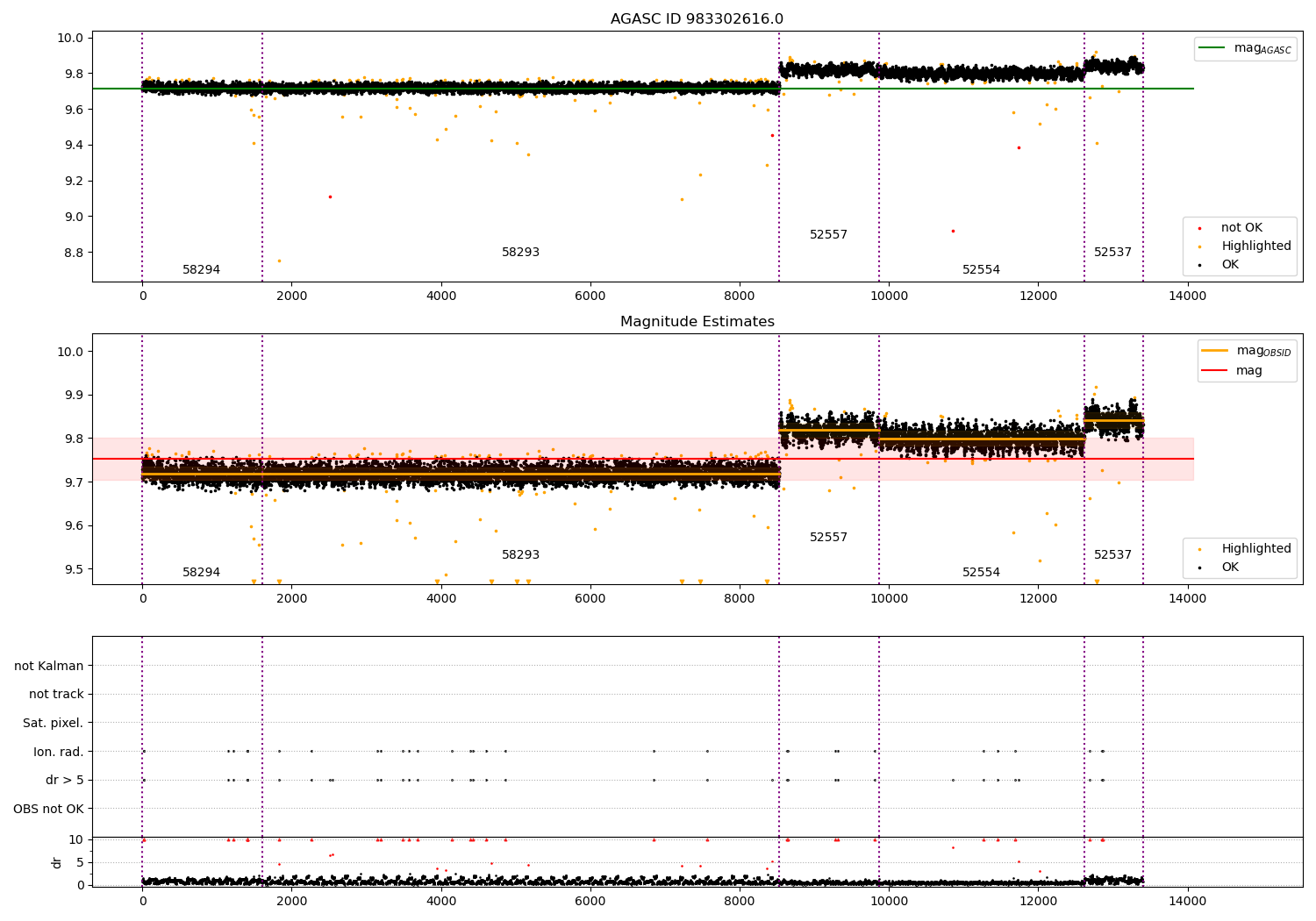Screen dimensions: 1316x921
Task: Click OBSID label 58294 in AGASC ID plot
Action: 201,270
